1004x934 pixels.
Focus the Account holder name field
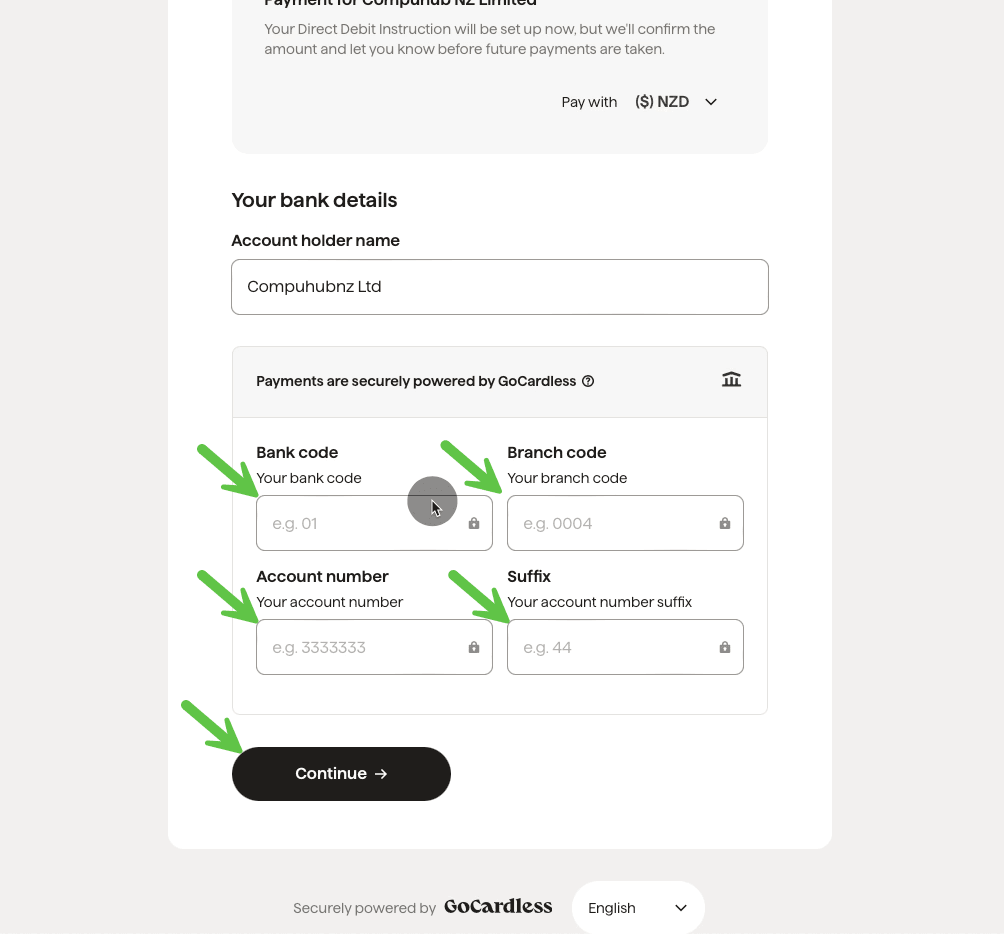[x=499, y=287]
